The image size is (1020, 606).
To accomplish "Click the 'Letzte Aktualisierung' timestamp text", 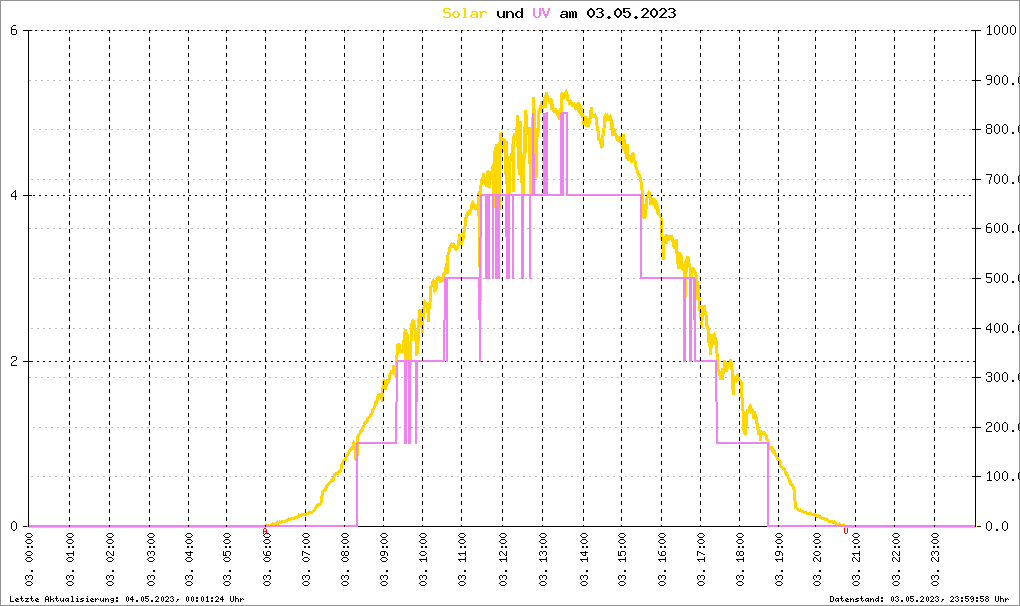I will tap(127, 599).
